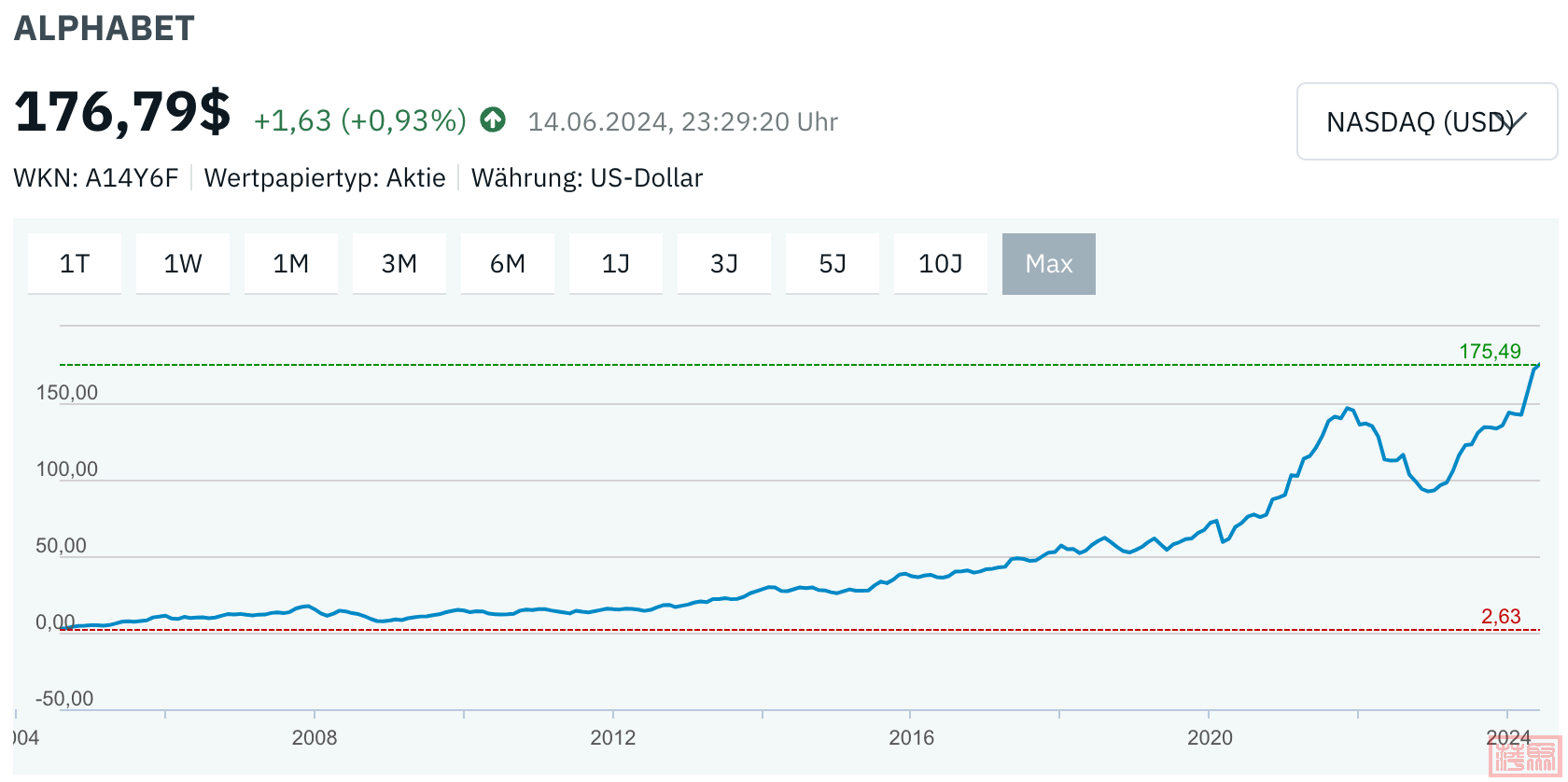Open the NASDAQ (USD) exchange dropdown
Screen dimensions: 1568x782
pyautogui.click(x=1427, y=121)
